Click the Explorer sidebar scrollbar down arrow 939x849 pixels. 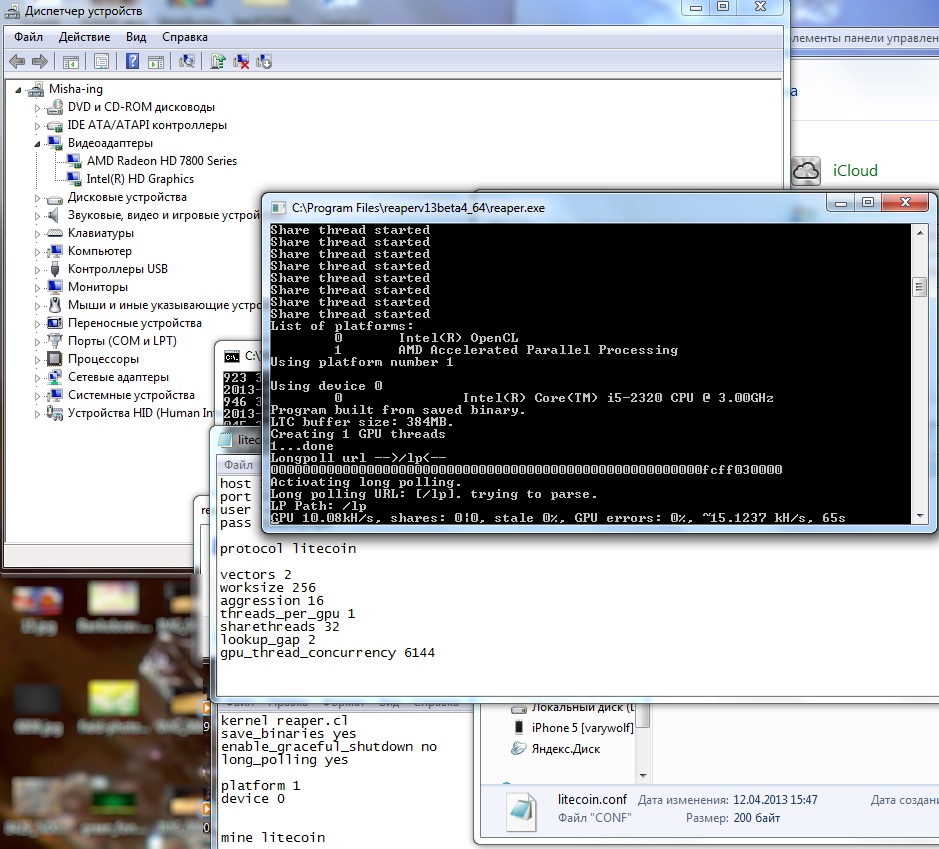(643, 775)
